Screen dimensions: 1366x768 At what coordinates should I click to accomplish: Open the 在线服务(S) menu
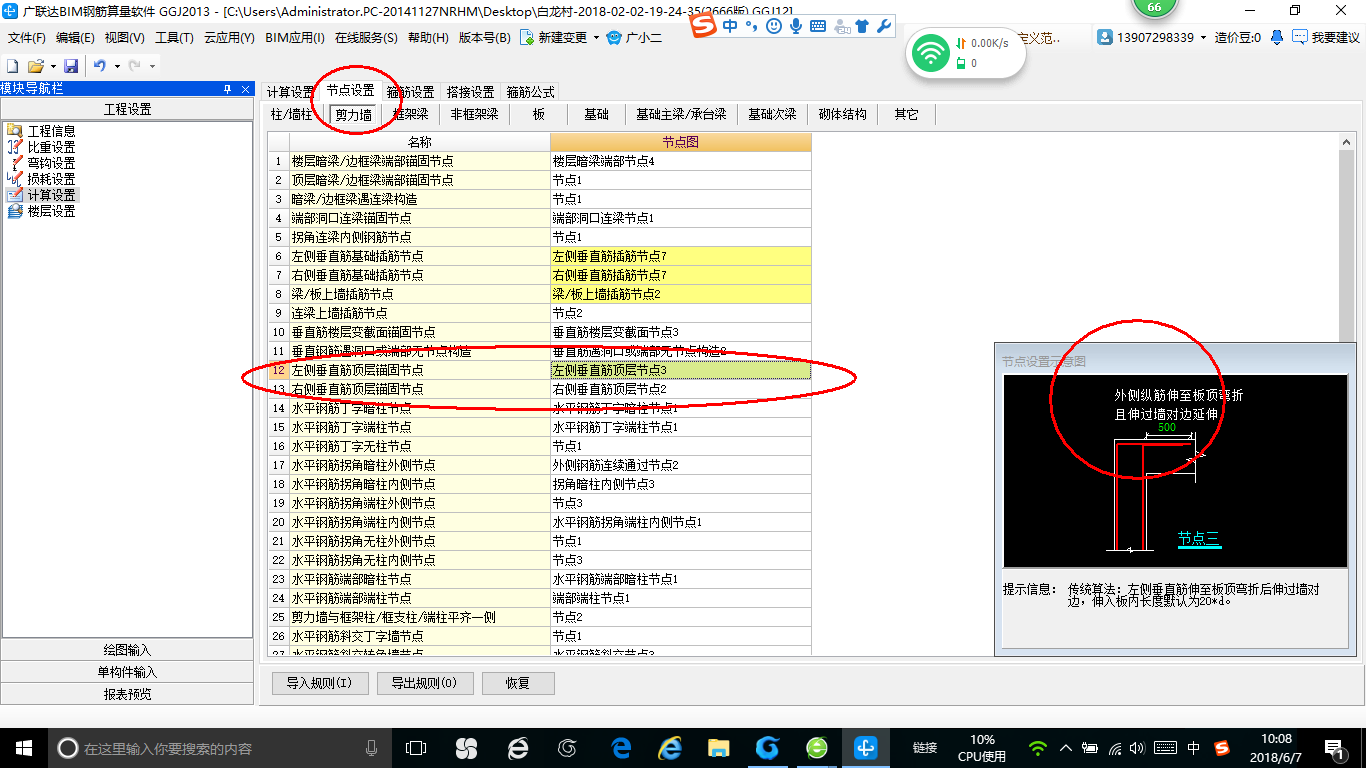(365, 38)
